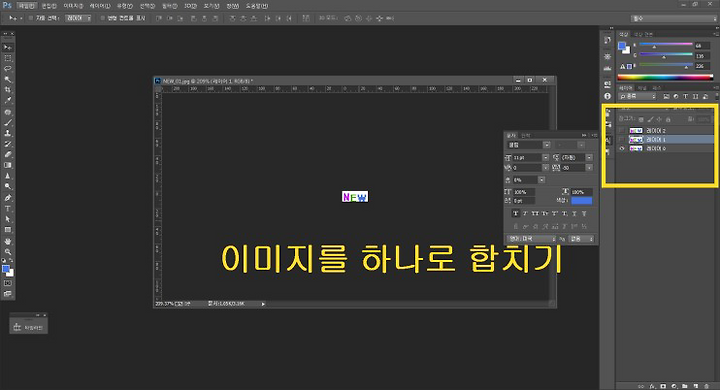Open the tracking dropdown showing -50

[589, 168]
